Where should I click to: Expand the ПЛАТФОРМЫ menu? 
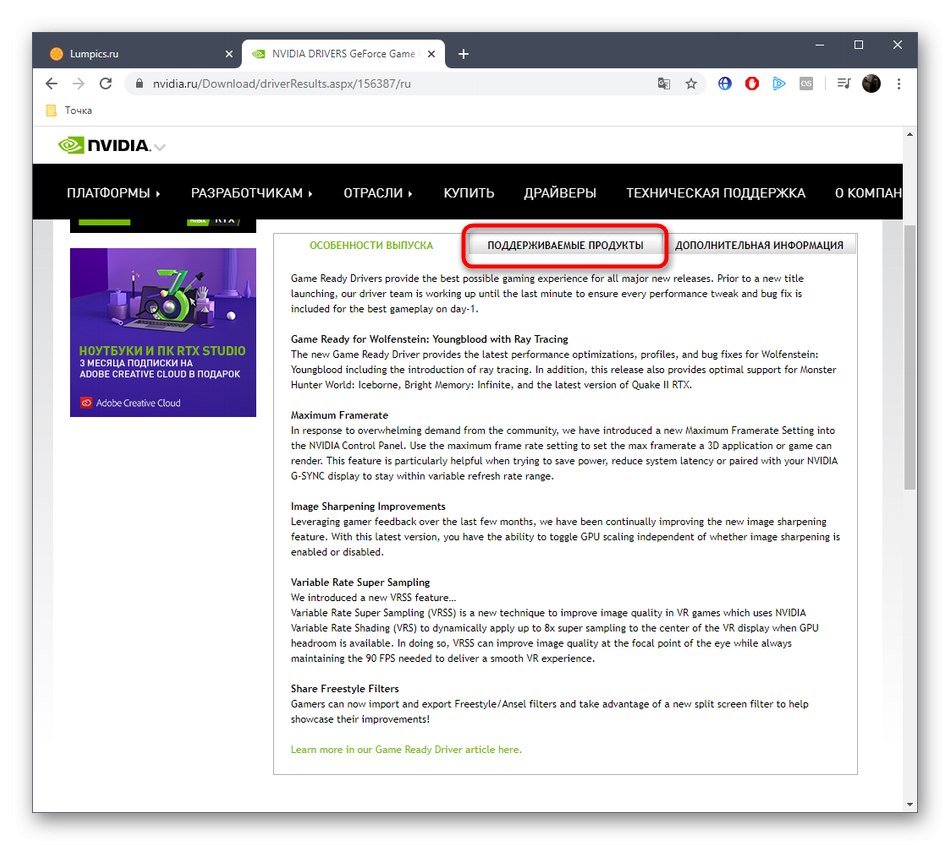(x=113, y=193)
